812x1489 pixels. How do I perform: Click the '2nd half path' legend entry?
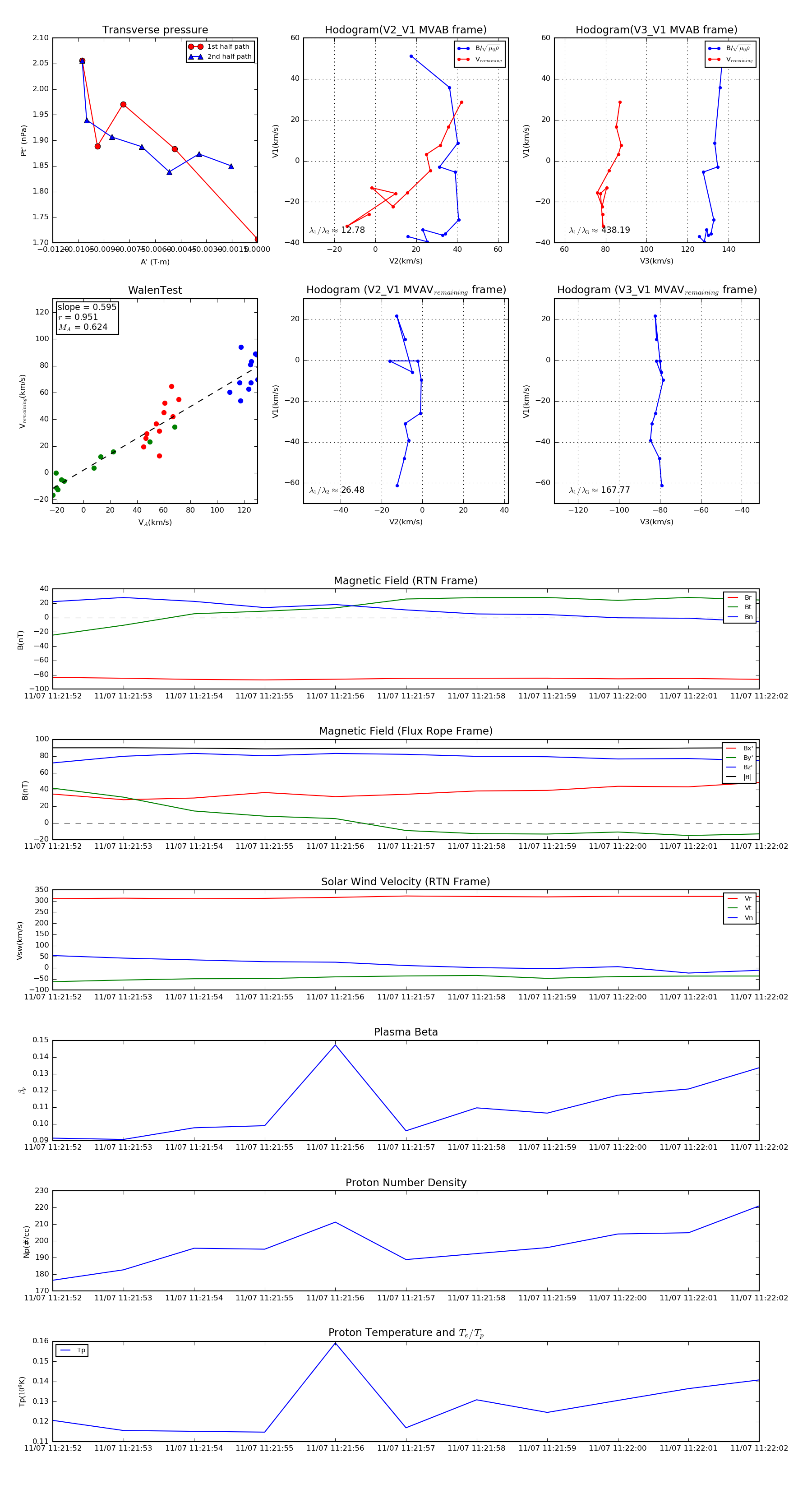tap(220, 57)
